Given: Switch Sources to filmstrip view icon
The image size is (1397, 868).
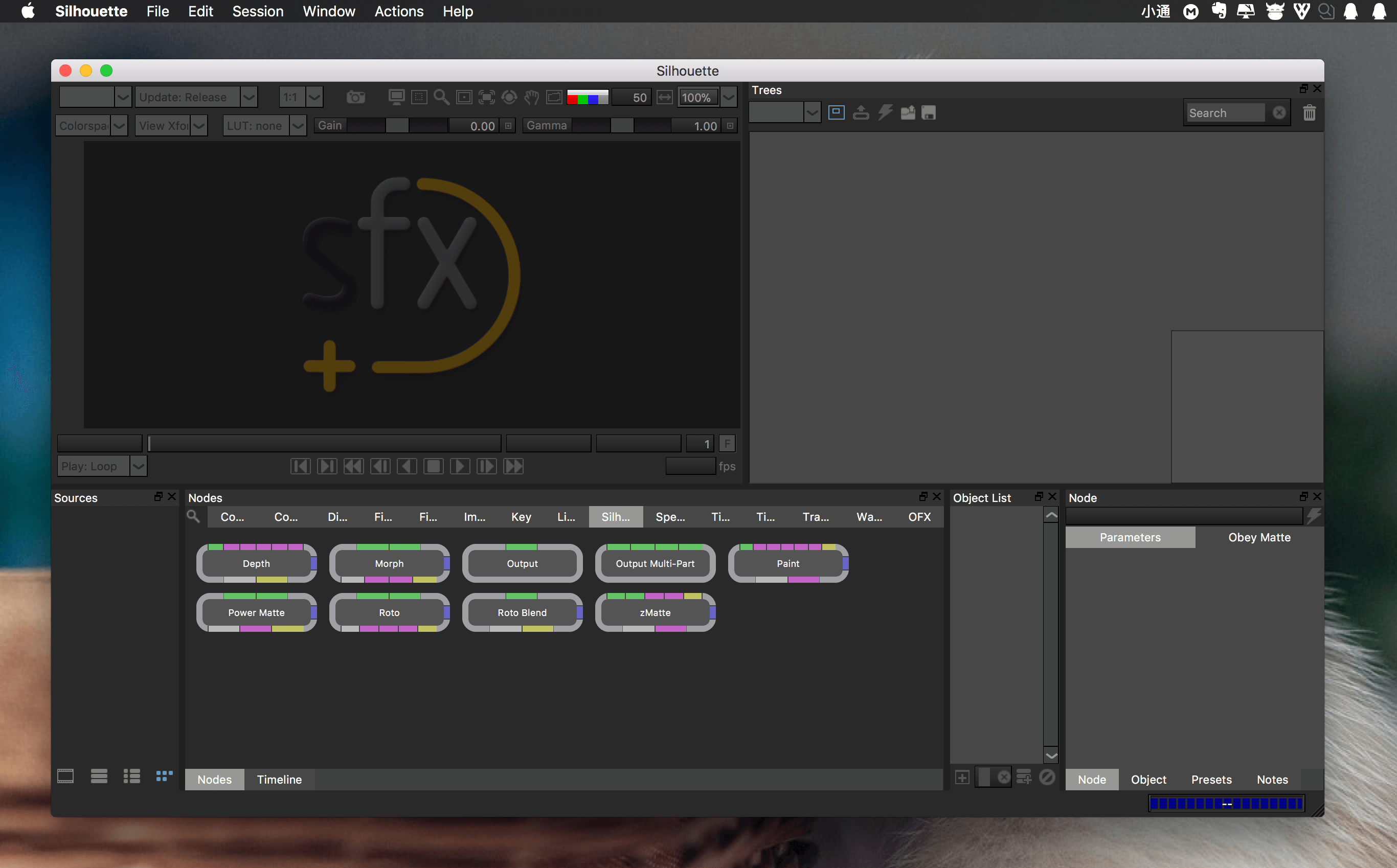Looking at the screenshot, I should pos(65,776).
